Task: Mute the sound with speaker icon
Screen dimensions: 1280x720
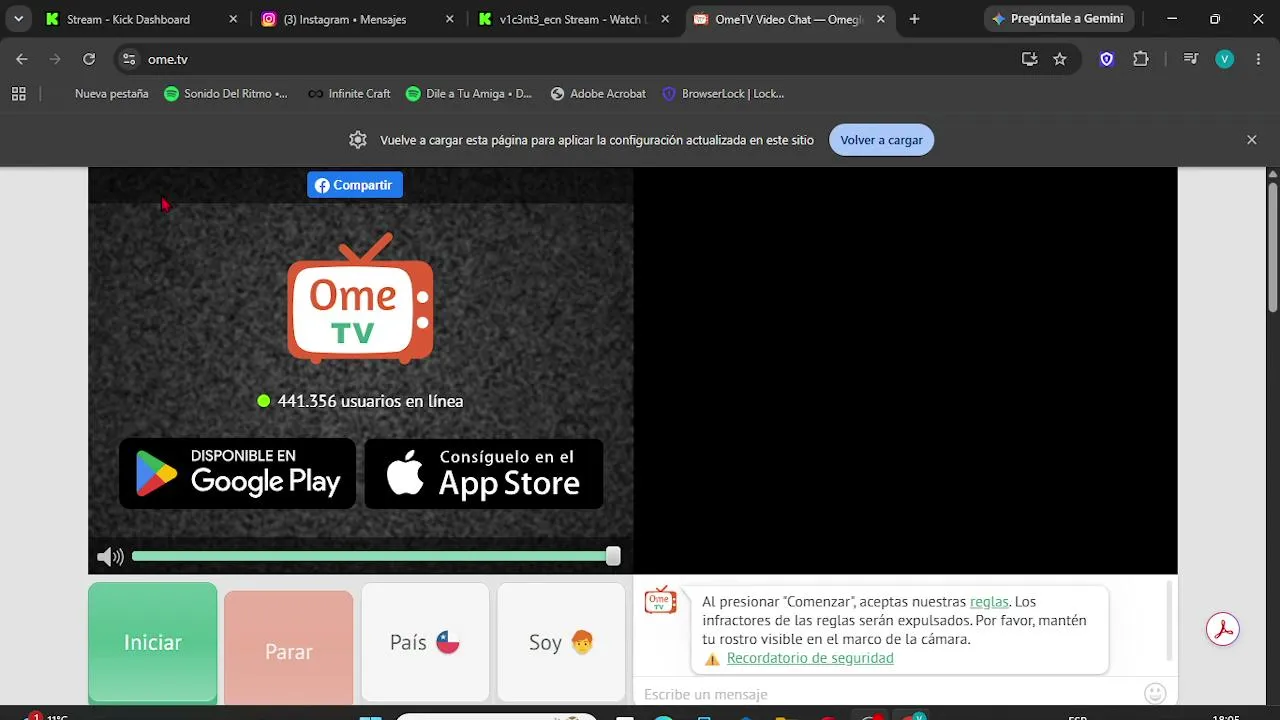Action: tap(110, 557)
